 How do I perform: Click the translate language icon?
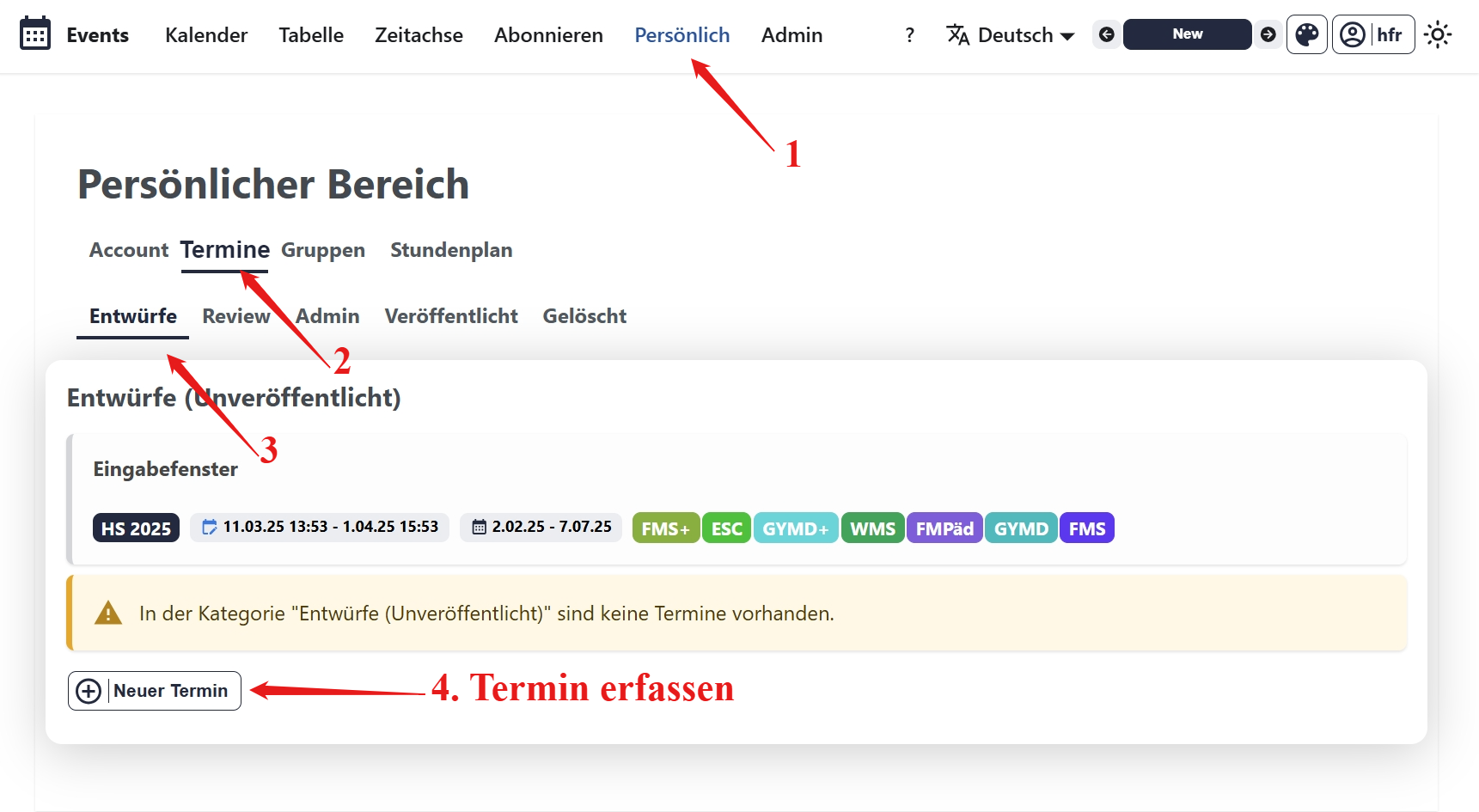[957, 35]
